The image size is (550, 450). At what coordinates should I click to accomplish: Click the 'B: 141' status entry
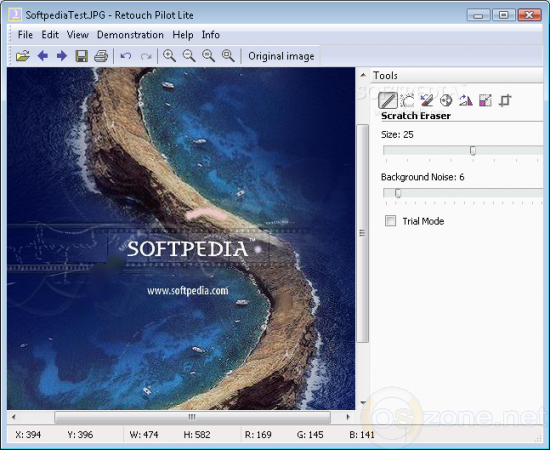click(x=362, y=435)
